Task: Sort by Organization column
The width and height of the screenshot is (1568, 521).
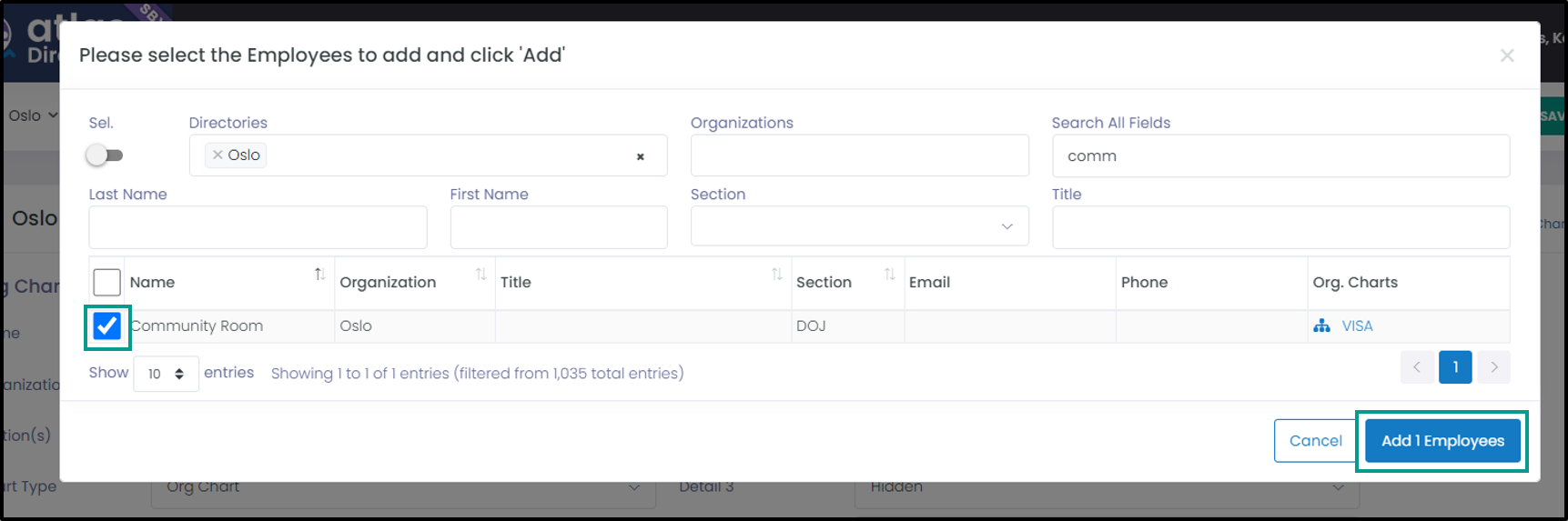Action: point(414,282)
